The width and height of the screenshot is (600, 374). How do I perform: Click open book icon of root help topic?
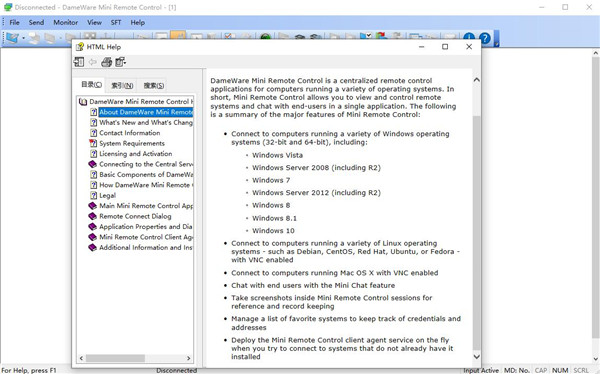pyautogui.click(x=83, y=101)
